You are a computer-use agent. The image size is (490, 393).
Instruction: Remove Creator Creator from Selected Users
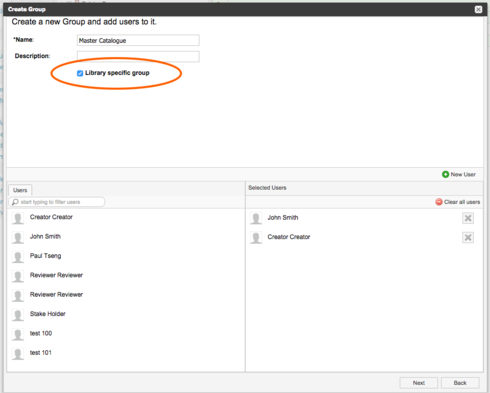(468, 238)
